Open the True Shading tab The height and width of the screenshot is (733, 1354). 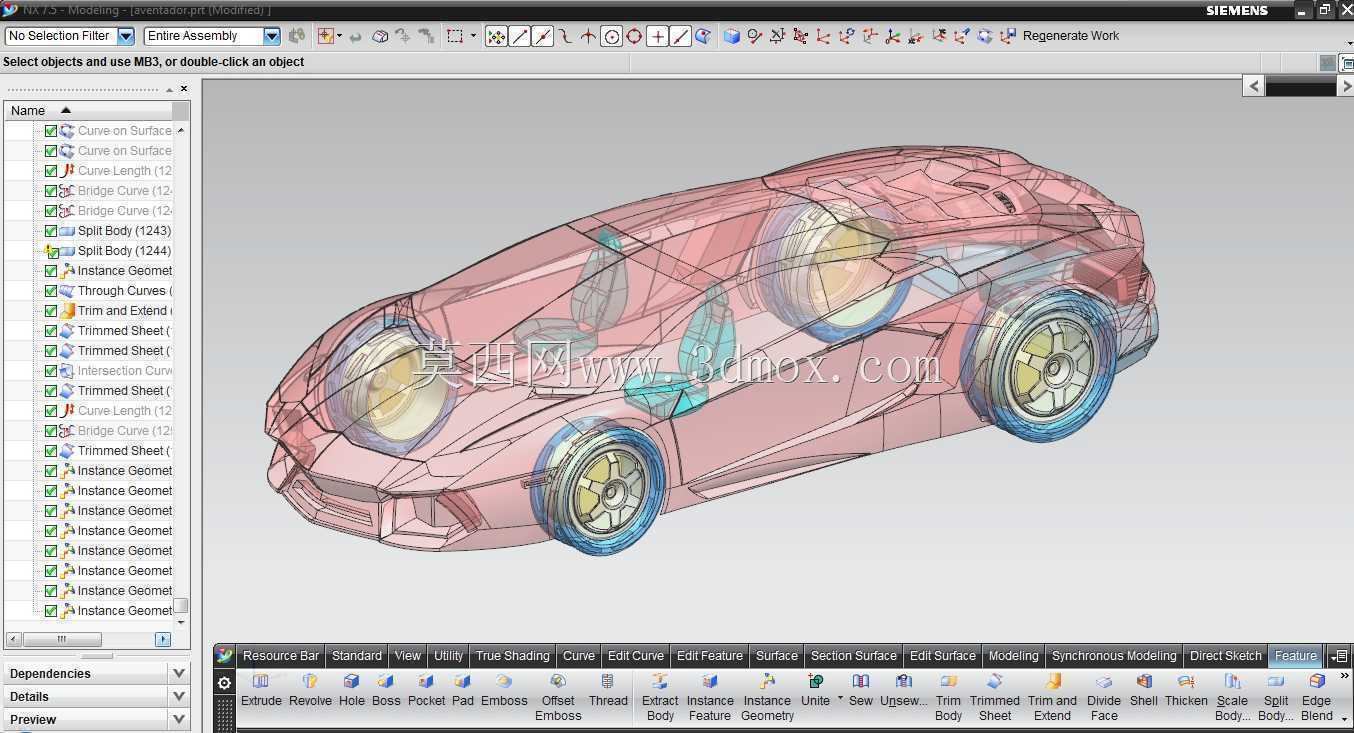click(513, 656)
